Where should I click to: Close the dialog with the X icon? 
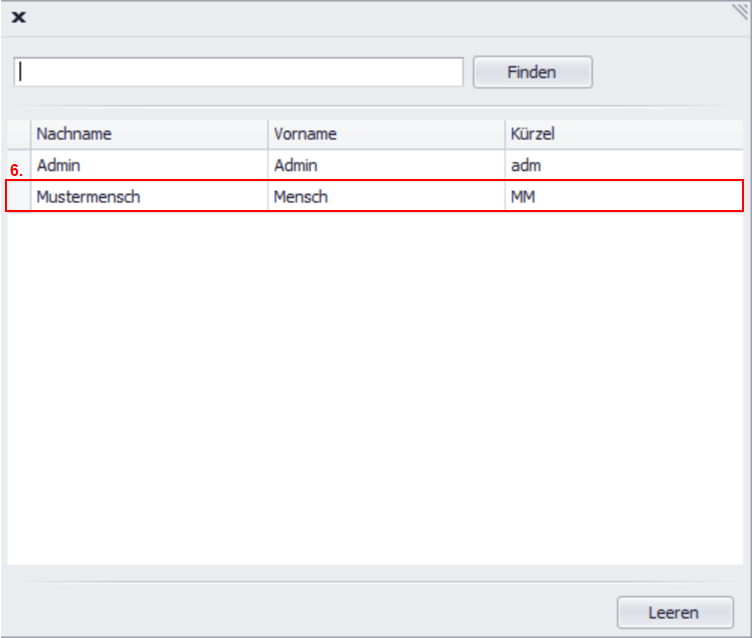click(18, 18)
